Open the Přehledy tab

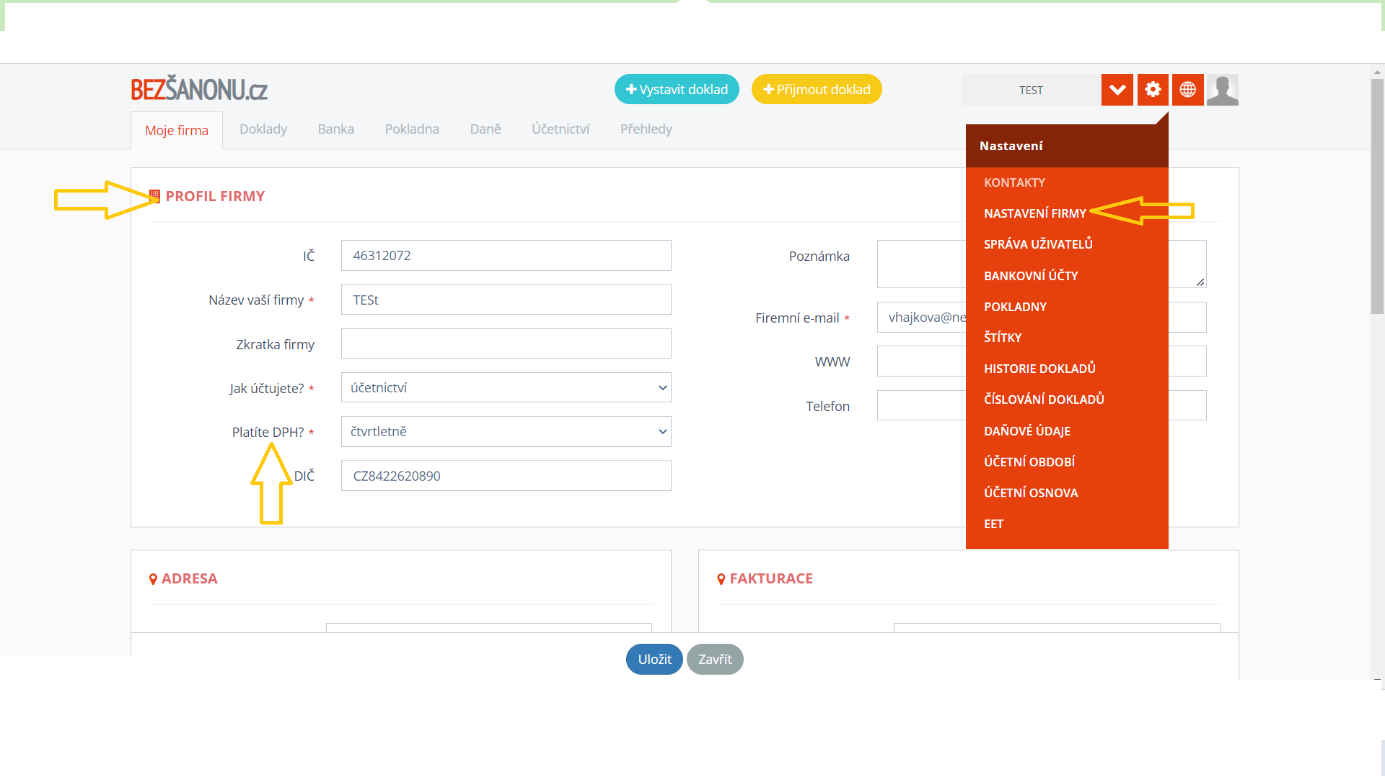coord(646,129)
